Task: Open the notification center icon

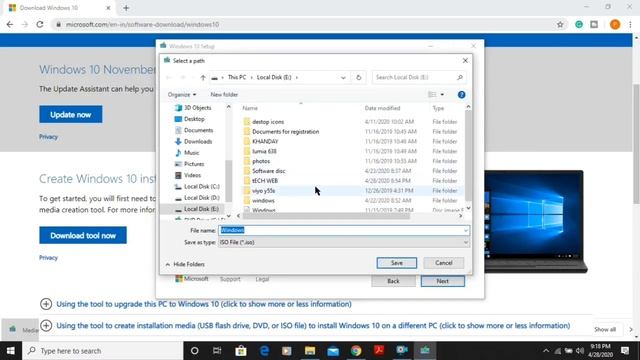Action: point(625,351)
